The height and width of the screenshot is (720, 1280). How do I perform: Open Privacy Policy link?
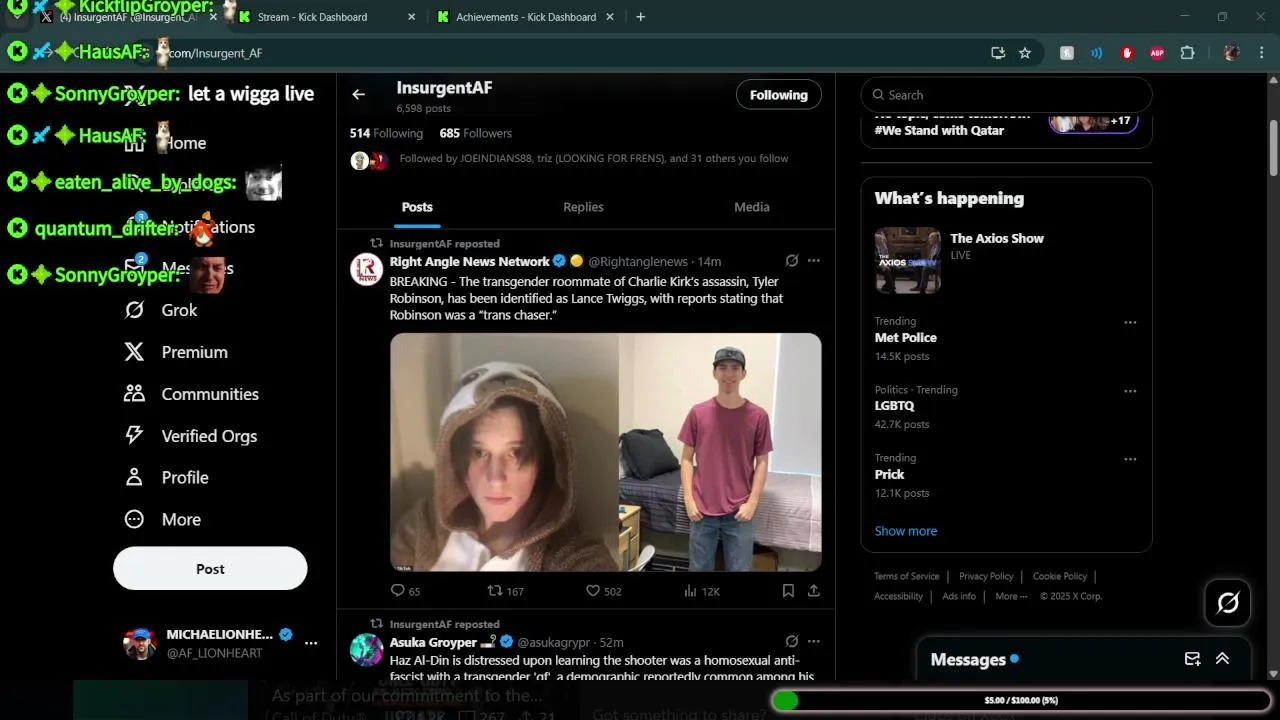click(x=986, y=576)
